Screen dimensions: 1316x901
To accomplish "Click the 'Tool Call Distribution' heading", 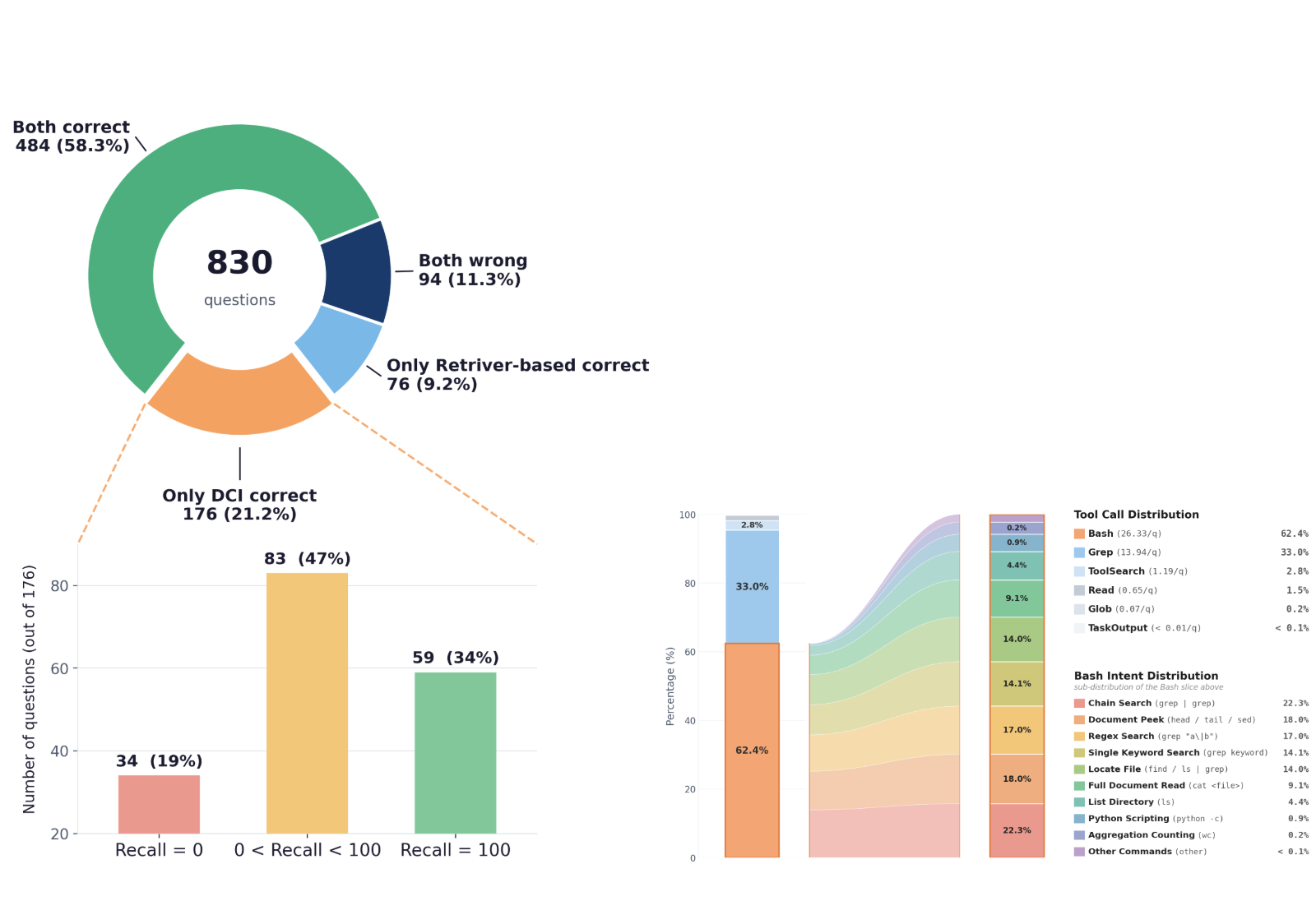I will (1136, 515).
